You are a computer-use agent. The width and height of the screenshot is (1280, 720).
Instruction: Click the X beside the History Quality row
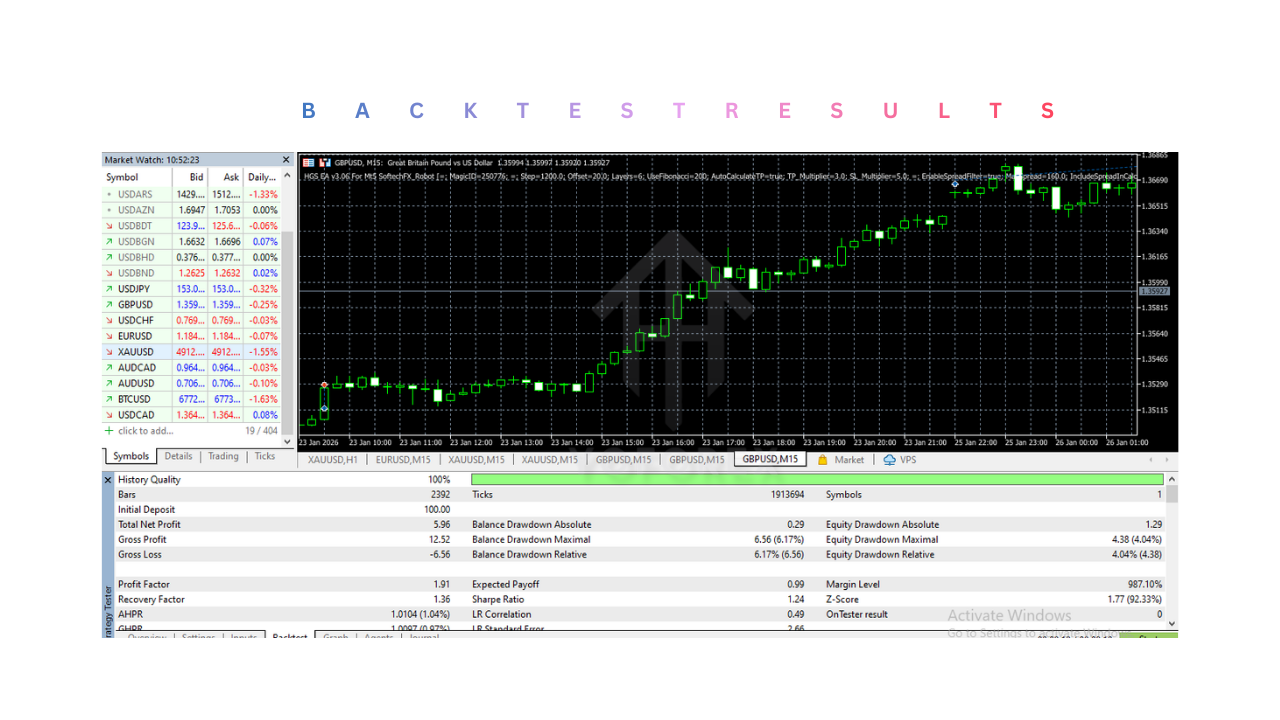pos(108,479)
